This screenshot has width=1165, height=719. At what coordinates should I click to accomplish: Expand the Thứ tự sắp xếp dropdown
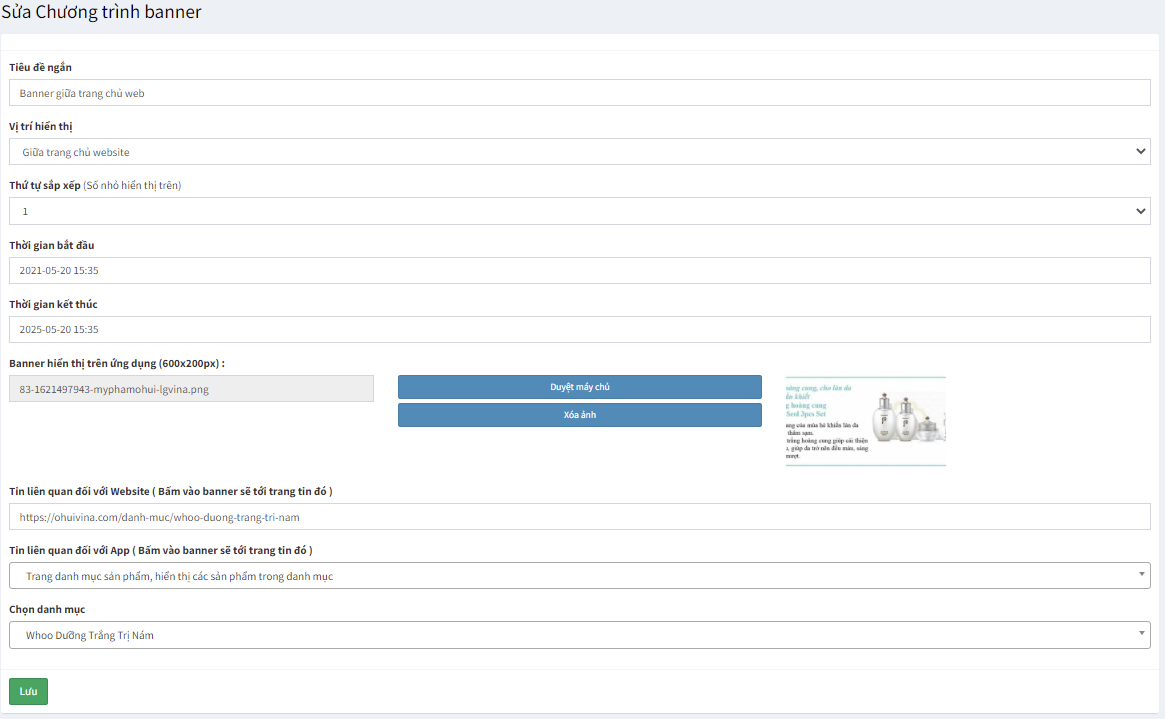(x=579, y=211)
